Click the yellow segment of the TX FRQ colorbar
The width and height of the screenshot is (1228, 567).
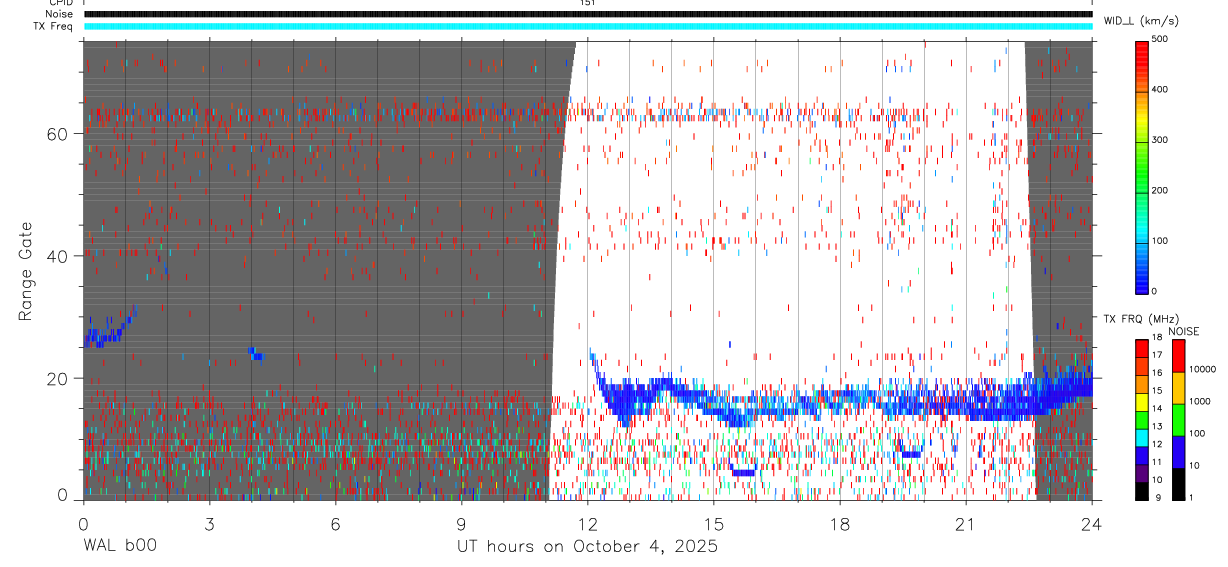(x=1142, y=401)
